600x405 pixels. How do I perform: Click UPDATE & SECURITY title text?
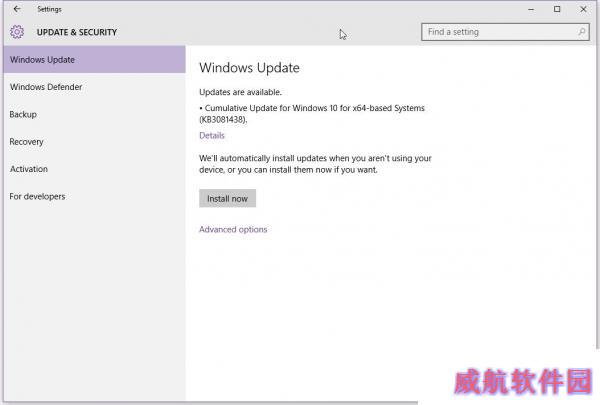(x=77, y=32)
